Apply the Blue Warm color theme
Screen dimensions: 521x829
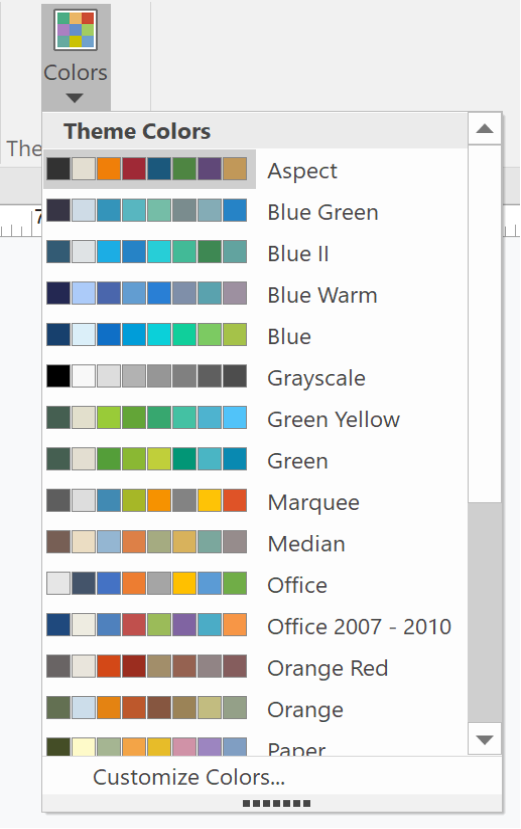tap(255, 294)
